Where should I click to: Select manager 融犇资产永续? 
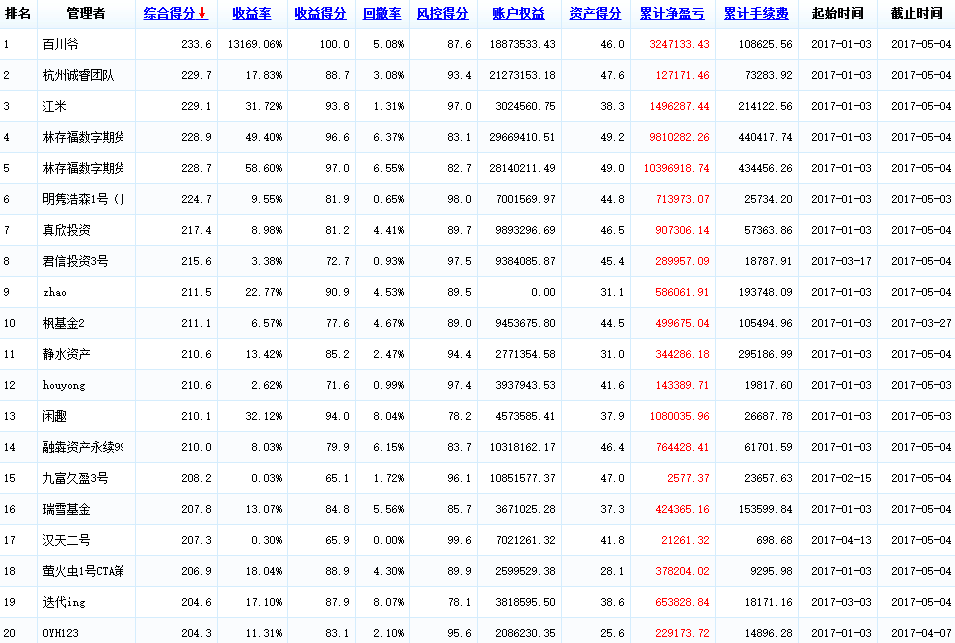pos(83,448)
